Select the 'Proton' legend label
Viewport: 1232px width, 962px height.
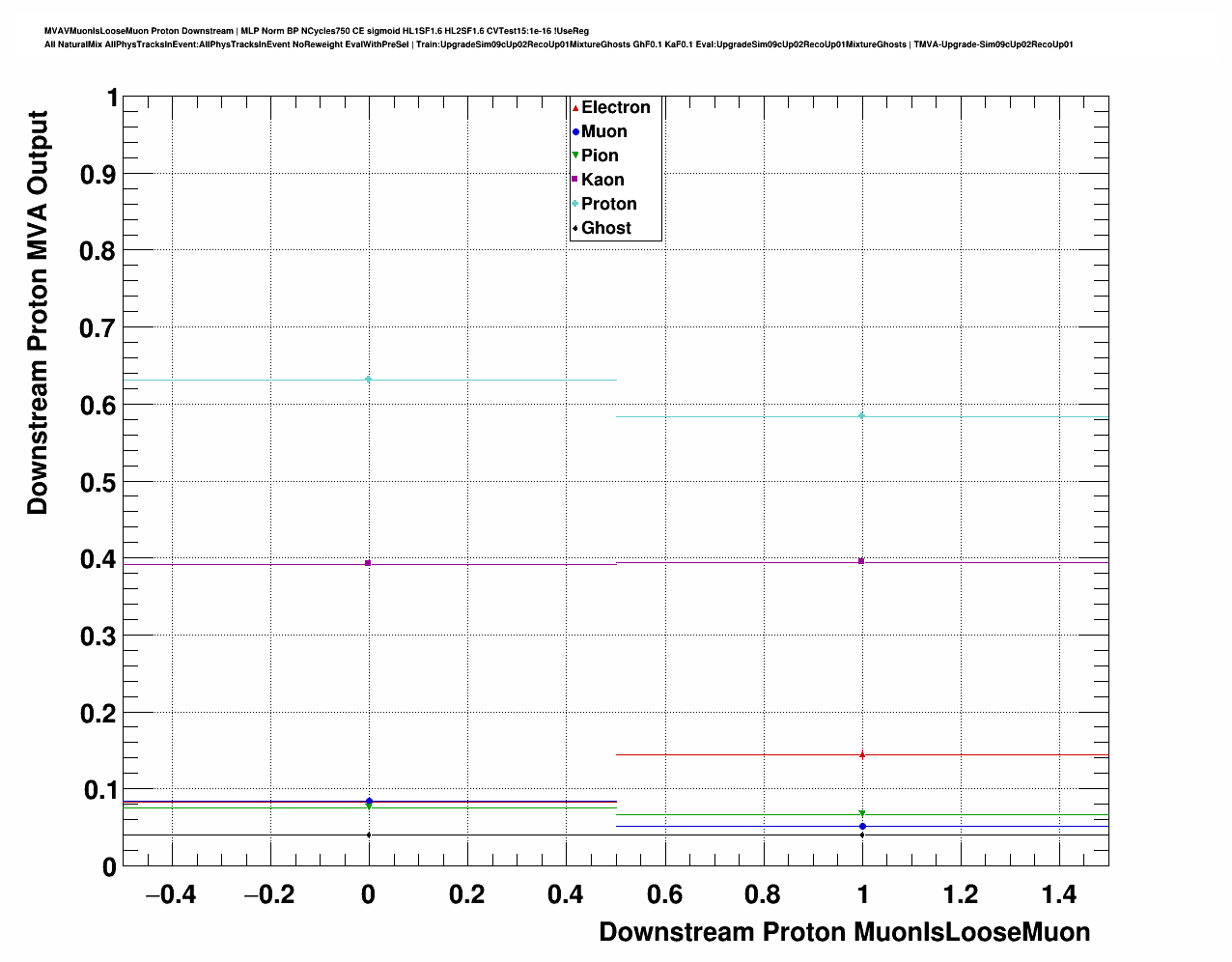tap(609, 204)
